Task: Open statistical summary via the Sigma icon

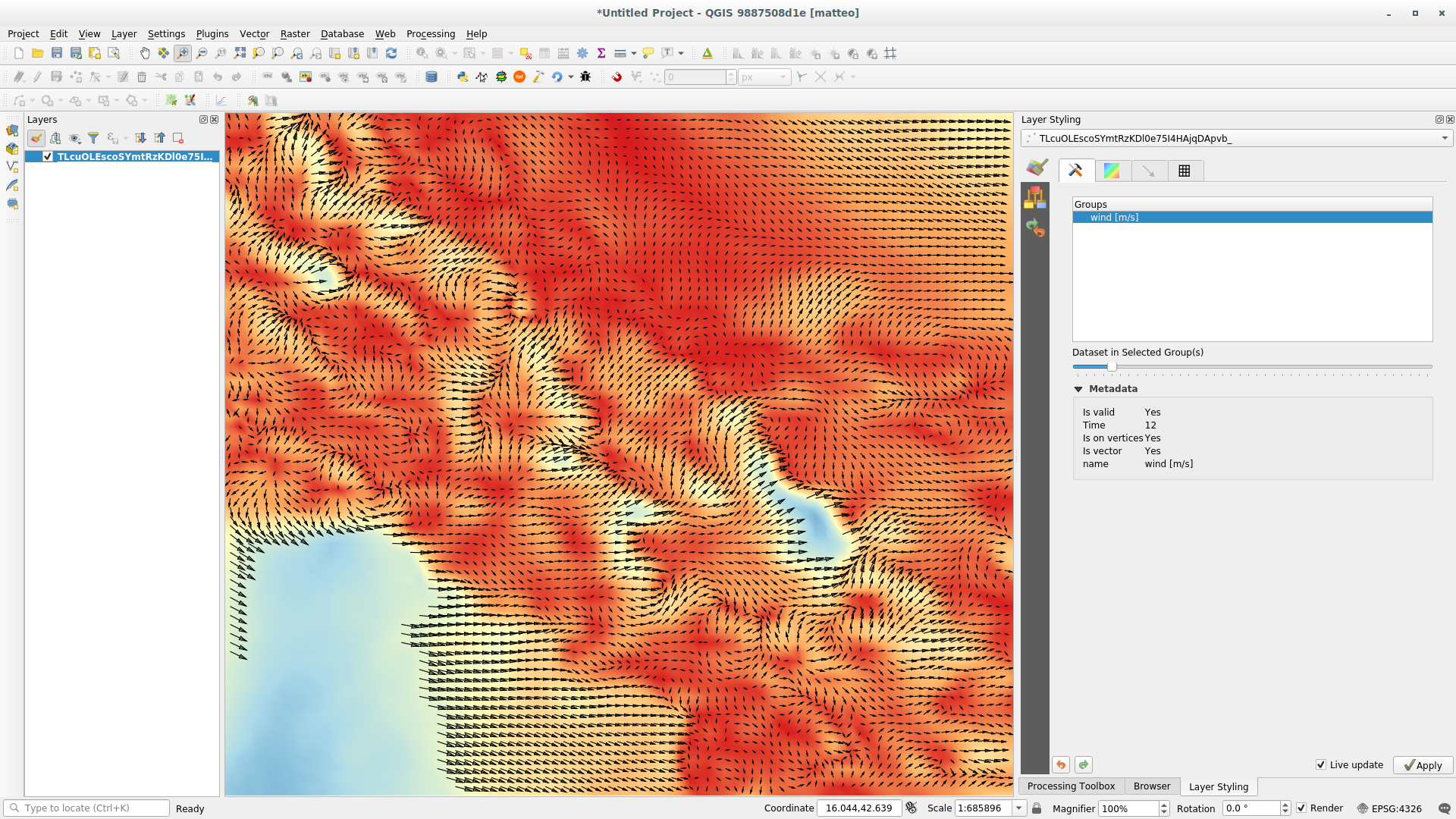Action: [x=601, y=53]
